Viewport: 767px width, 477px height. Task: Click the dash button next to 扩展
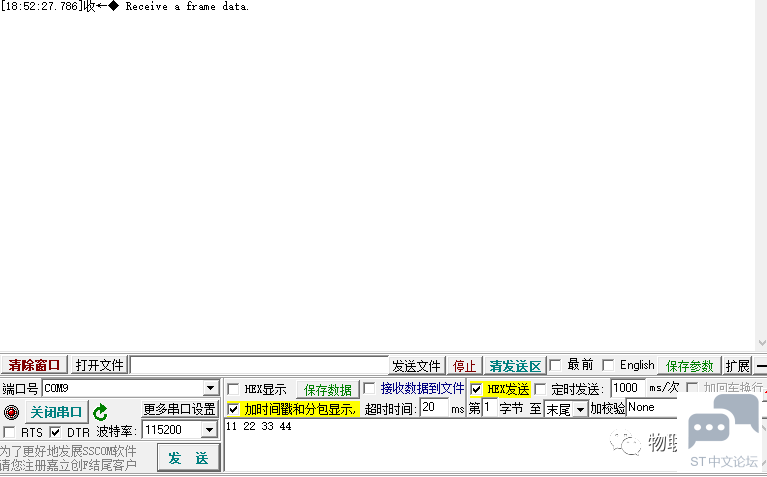pos(761,366)
